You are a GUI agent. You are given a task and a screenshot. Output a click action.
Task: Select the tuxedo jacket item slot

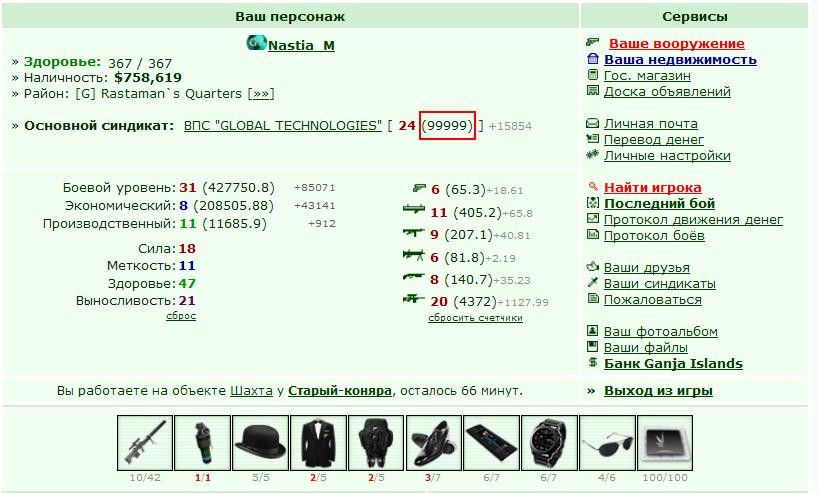click(x=318, y=443)
